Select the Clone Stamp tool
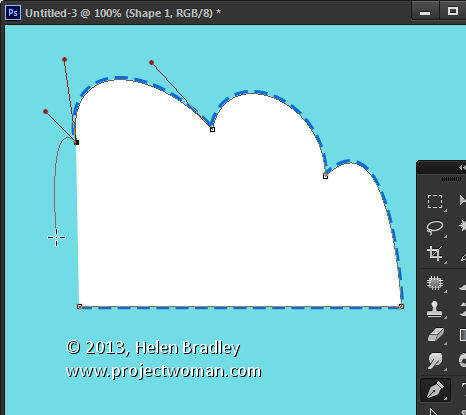Viewport: 466px width, 415px height. pos(435,309)
